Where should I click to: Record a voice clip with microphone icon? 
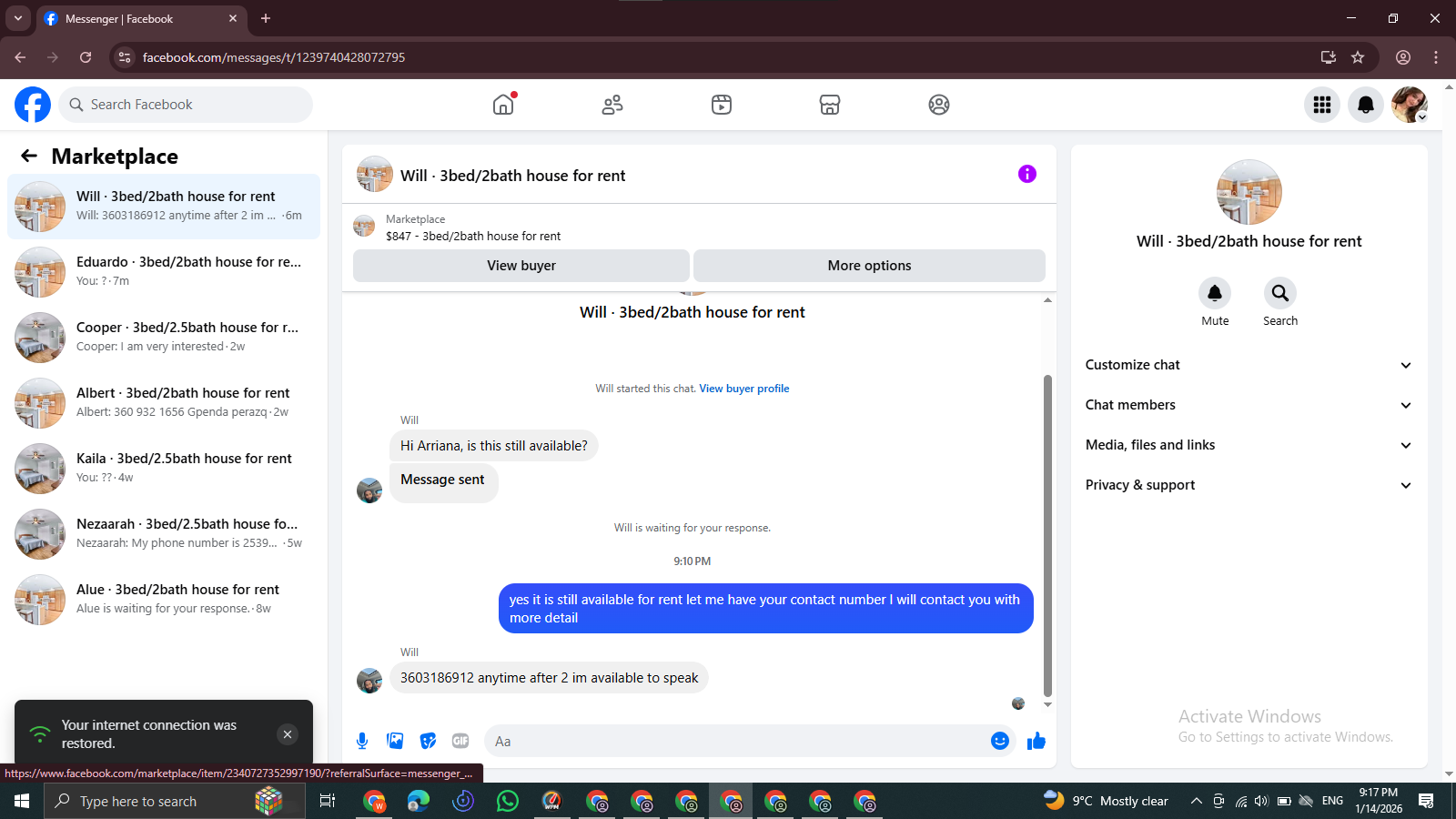(362, 741)
